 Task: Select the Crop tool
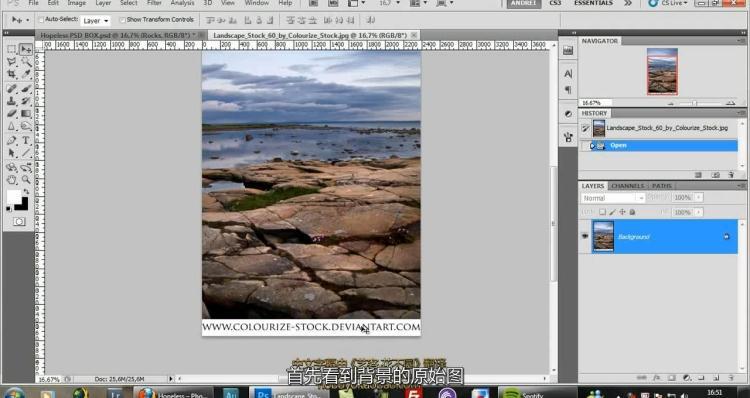click(x=11, y=74)
